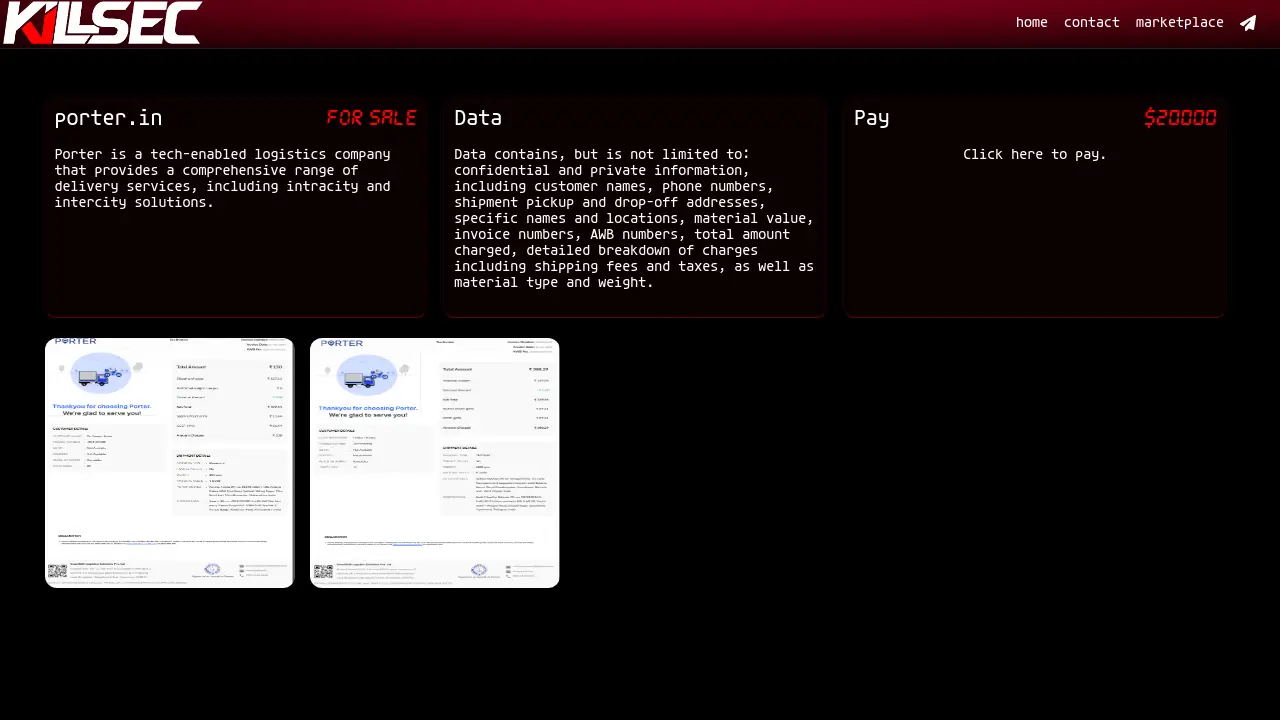Select the porter.in card title
1280x720 pixels.
[x=108, y=118]
